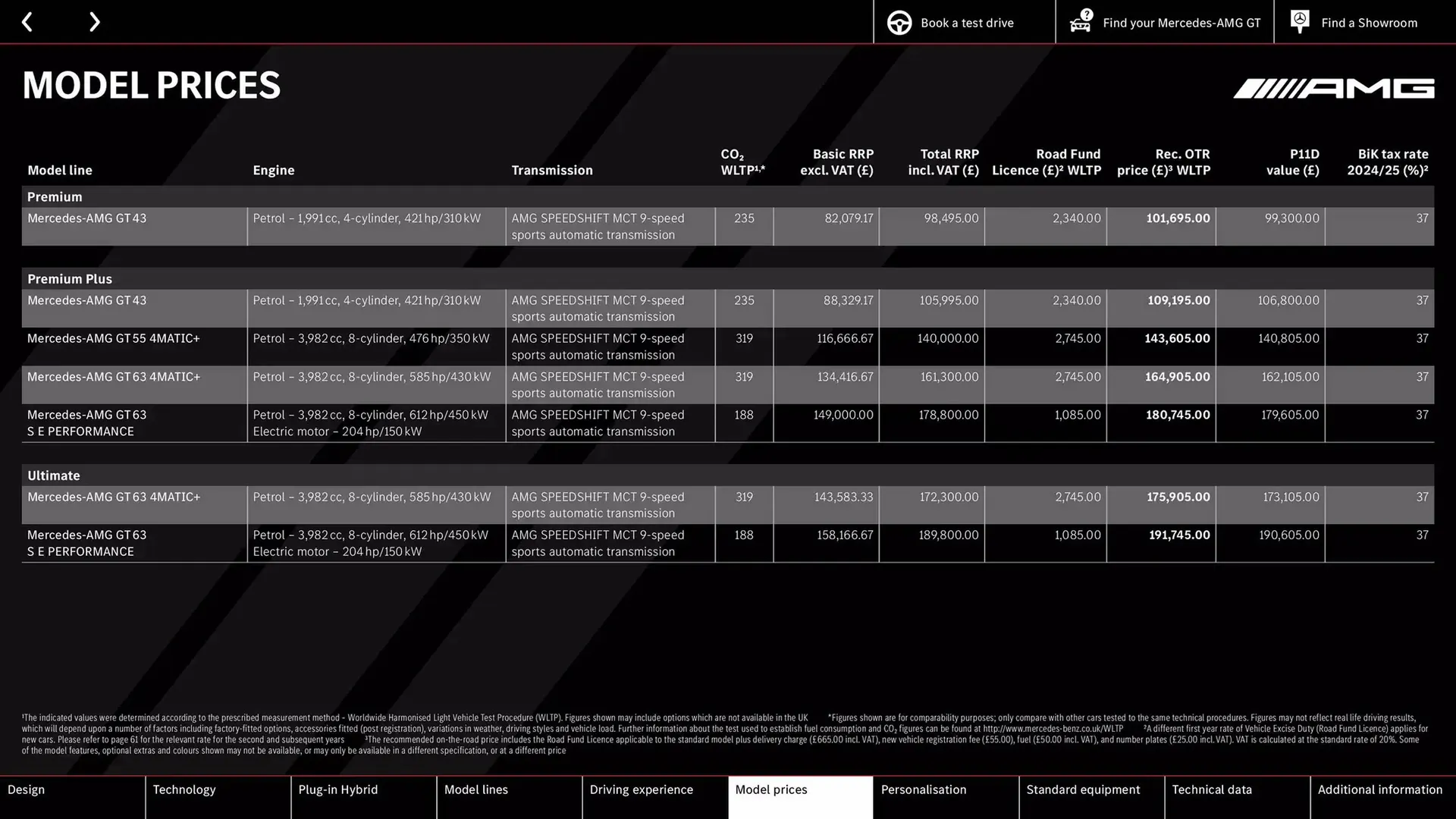Click Basic RRP value 116,666.67
The width and height of the screenshot is (1456, 819).
pos(846,338)
